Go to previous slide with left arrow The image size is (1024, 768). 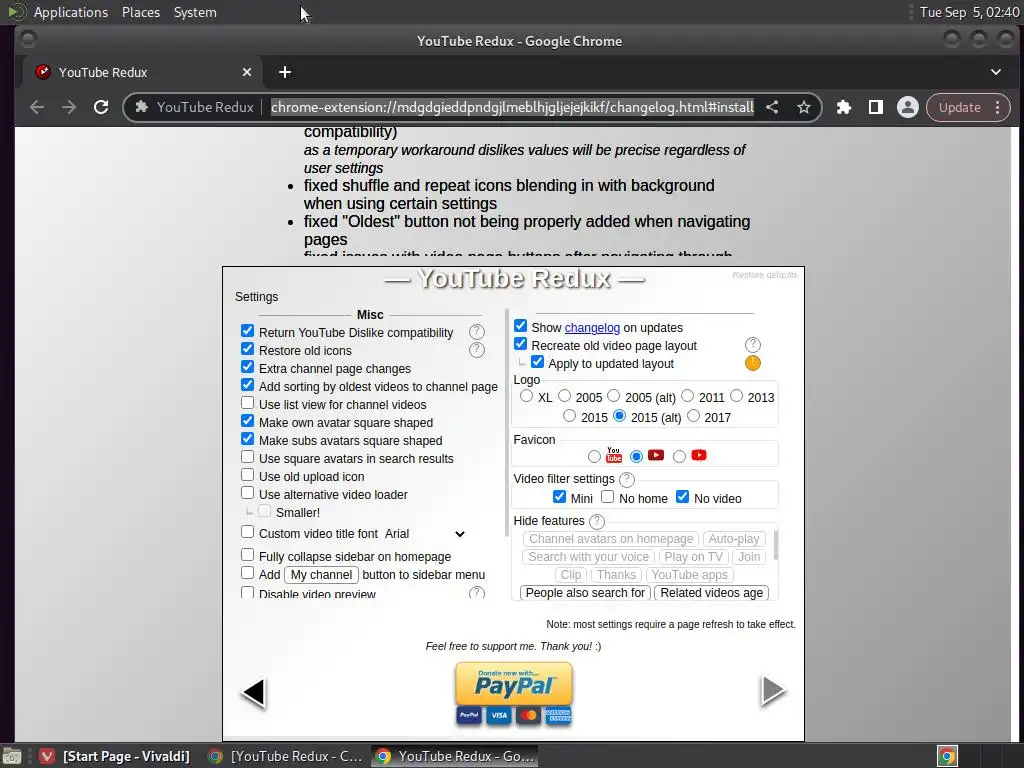[253, 692]
